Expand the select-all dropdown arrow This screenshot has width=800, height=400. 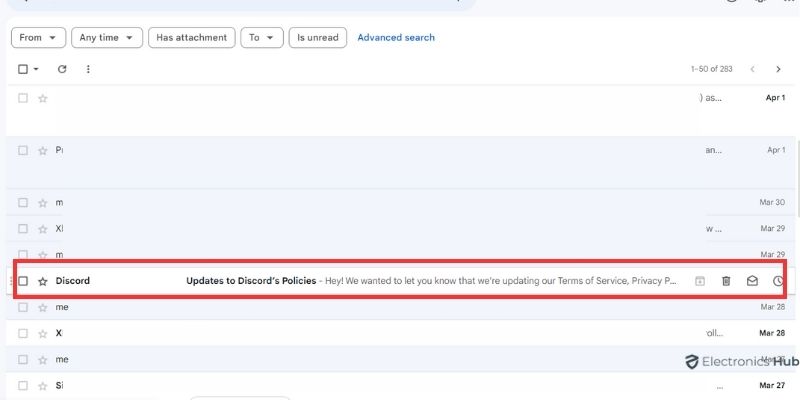(36, 69)
